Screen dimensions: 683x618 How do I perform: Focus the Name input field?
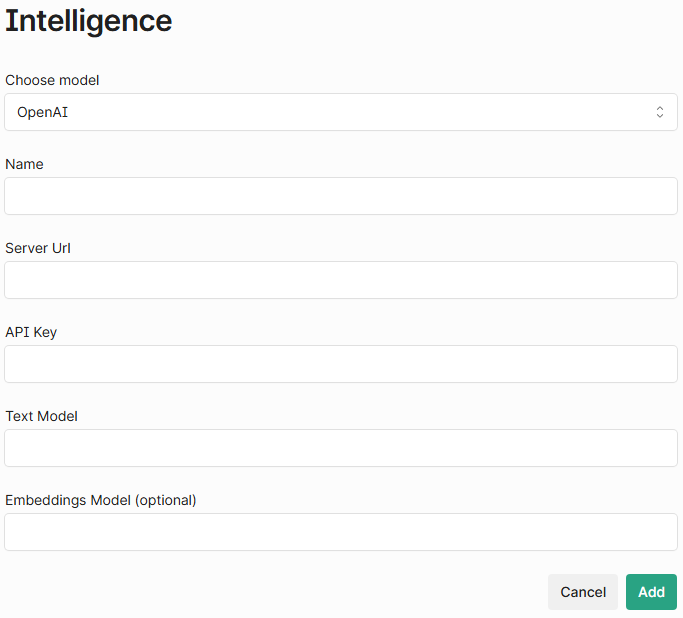coord(340,196)
